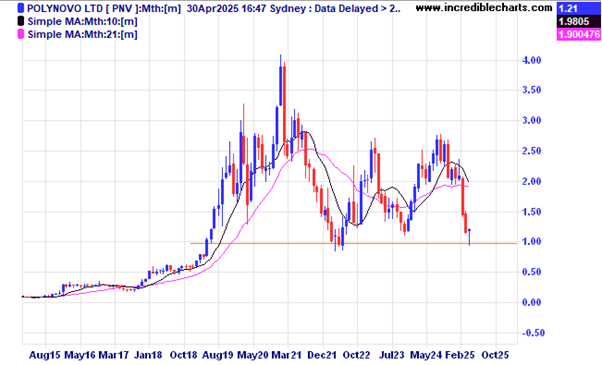602x365 pixels.
Task: Click the 4.00 price axis label
Action: 531,60
